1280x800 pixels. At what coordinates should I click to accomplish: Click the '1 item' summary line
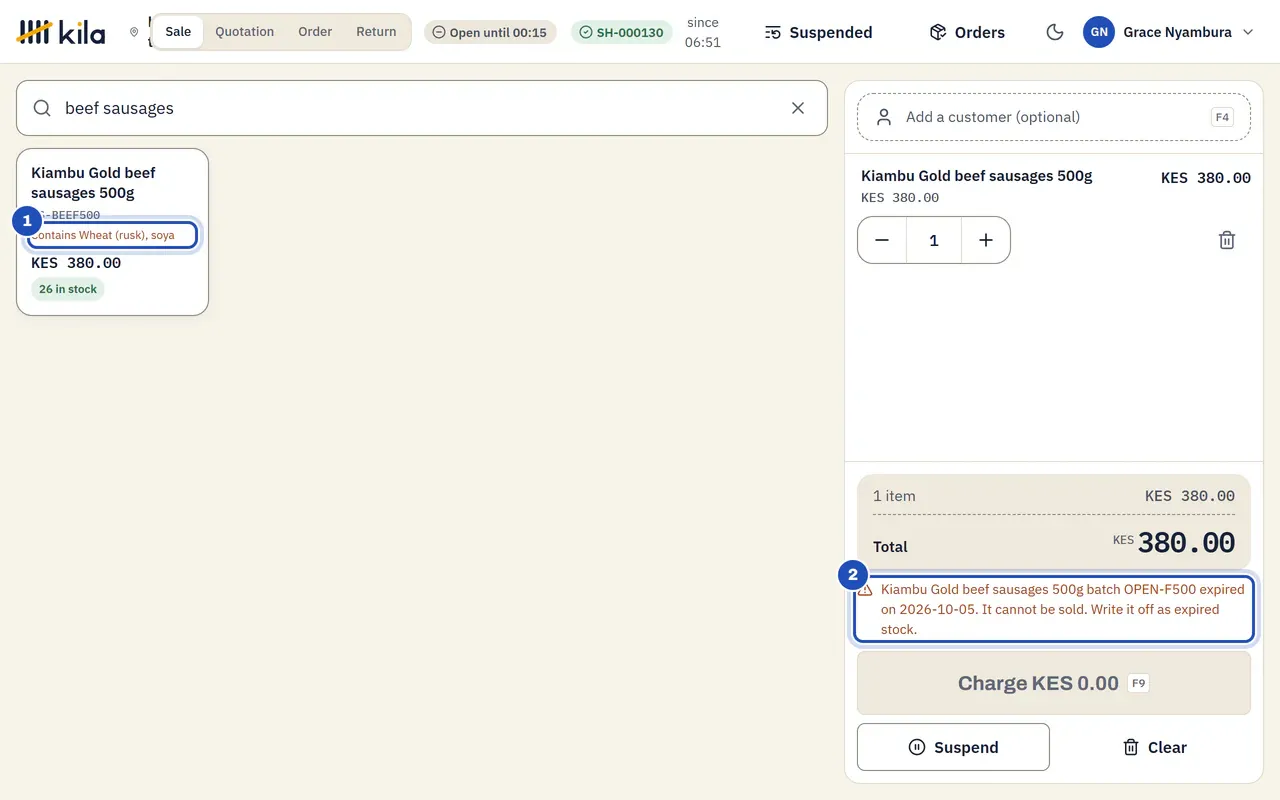click(x=1054, y=496)
